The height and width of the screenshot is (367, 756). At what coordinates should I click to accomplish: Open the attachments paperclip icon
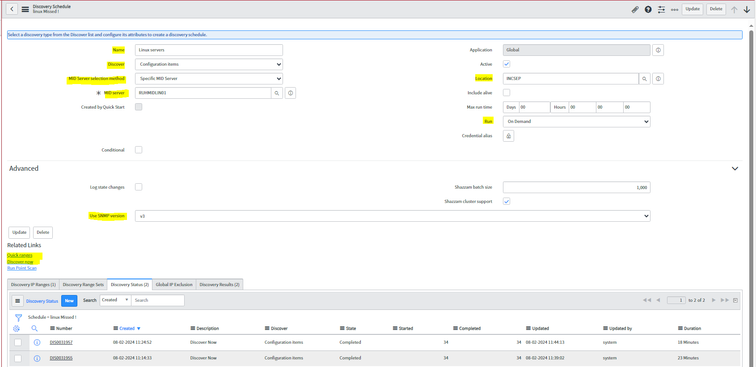point(635,9)
